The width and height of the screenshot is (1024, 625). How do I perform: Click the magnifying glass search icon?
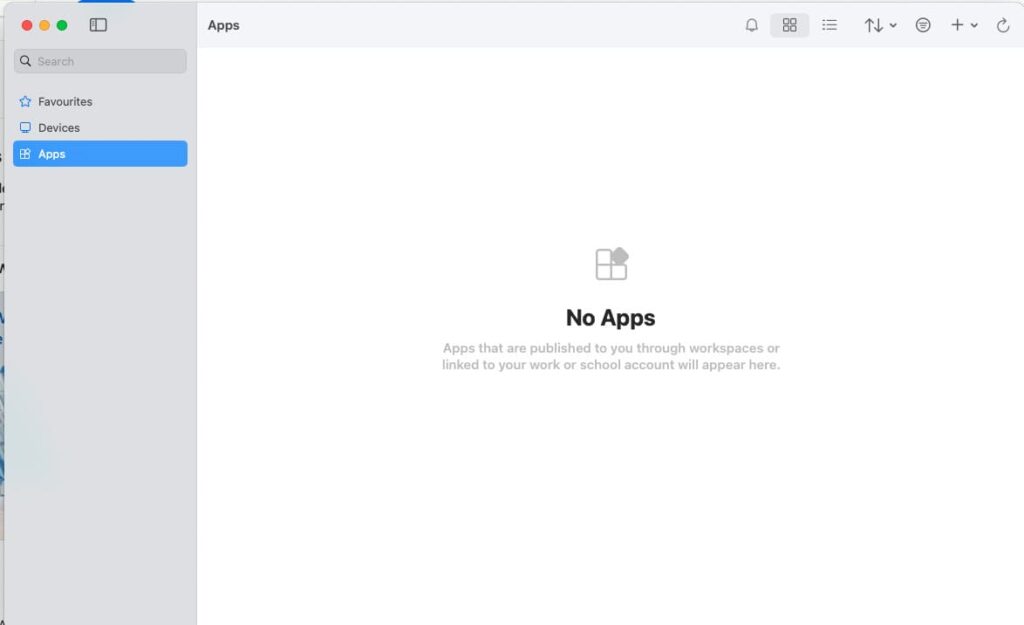point(26,61)
